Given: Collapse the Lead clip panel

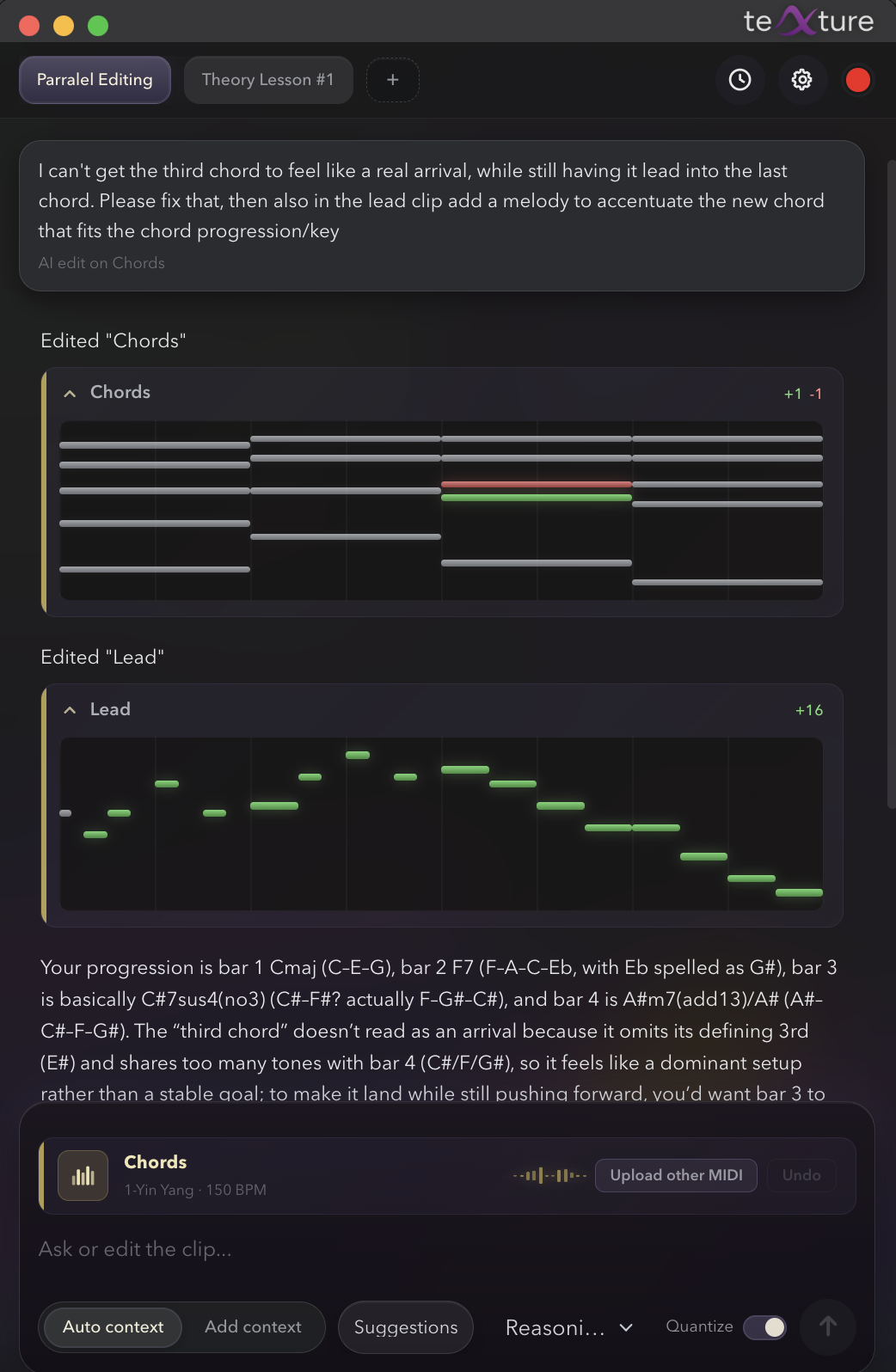Looking at the screenshot, I should tap(70, 710).
